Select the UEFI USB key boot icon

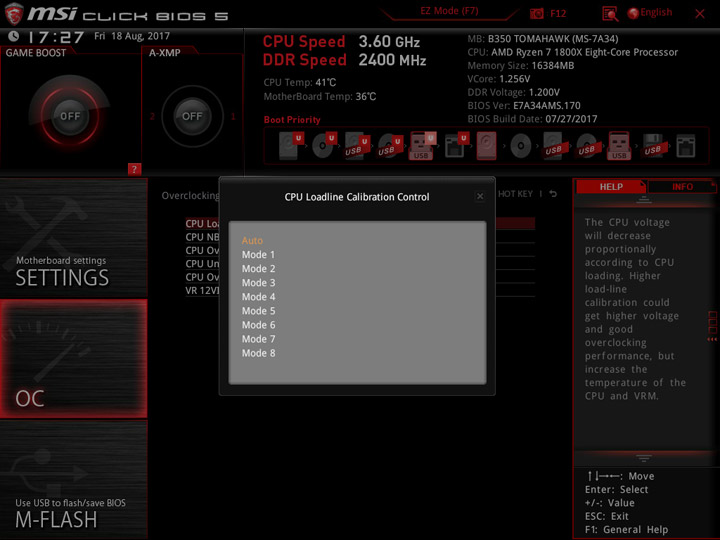click(422, 146)
